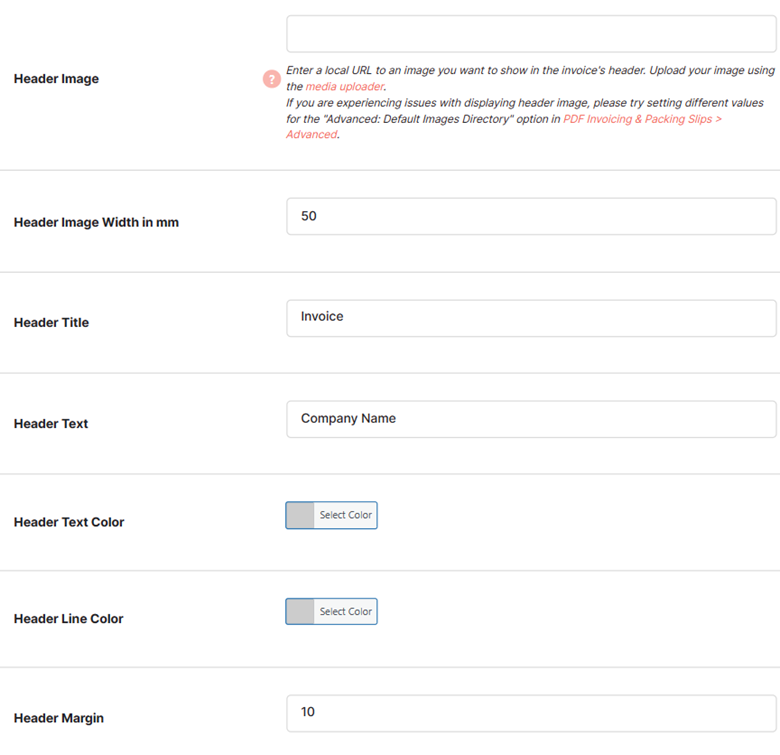Viewport: 780px width, 755px height.
Task: Click the 'Header Line Color' label
Action: click(x=69, y=619)
